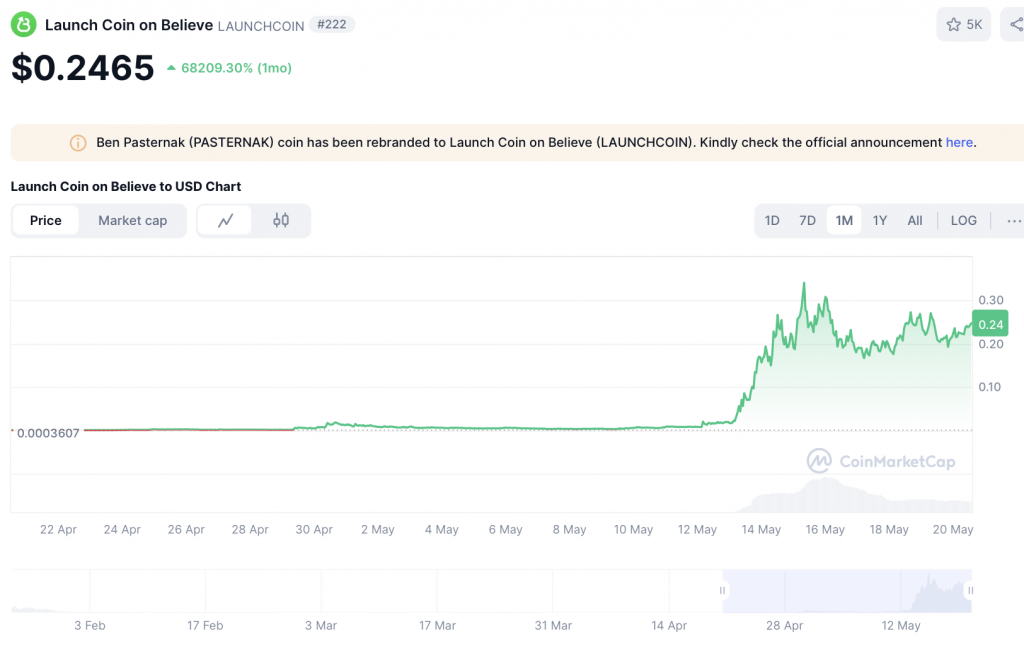Image resolution: width=1024 pixels, height=646 pixels.
Task: Click the LAUNCHCOIN ticker text
Action: 261,26
